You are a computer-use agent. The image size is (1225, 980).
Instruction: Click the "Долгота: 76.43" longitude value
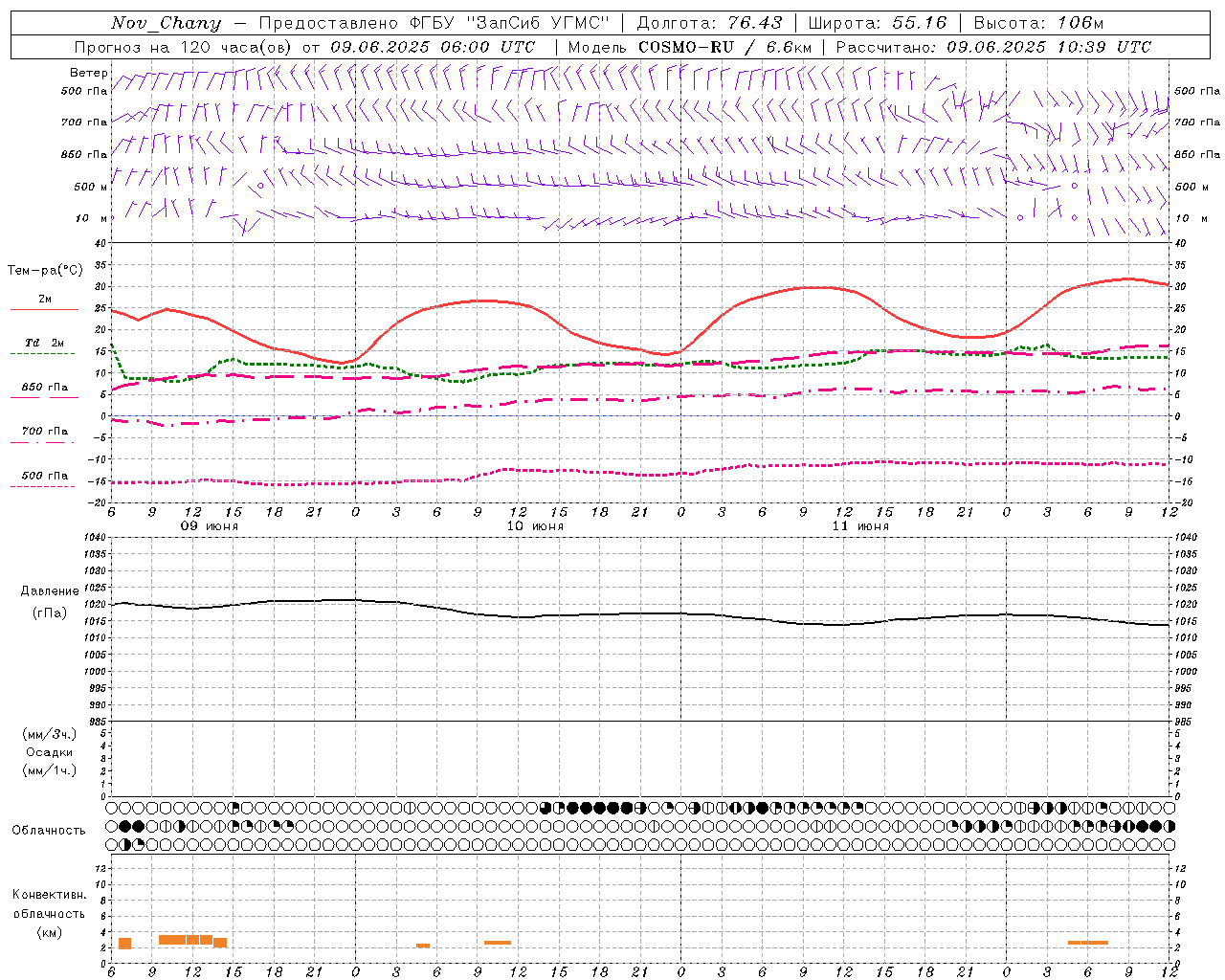click(709, 23)
